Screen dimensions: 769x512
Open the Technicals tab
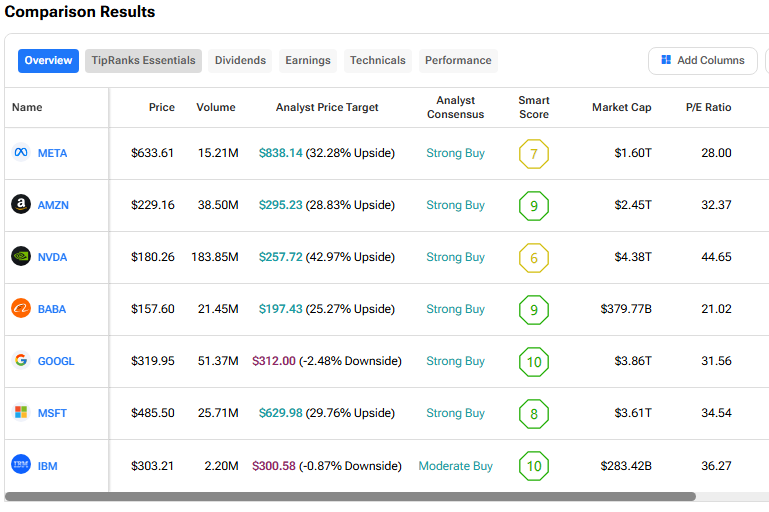[377, 61]
